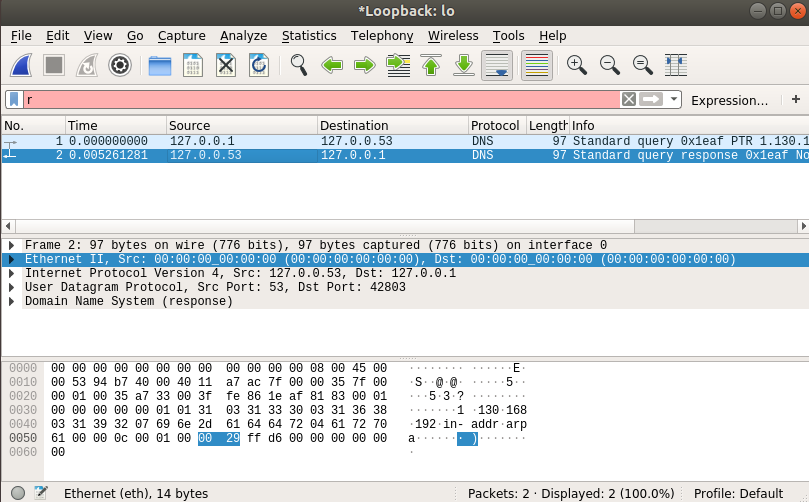The width and height of the screenshot is (809, 502).
Task: Open recent filter history dropdown
Action: click(x=673, y=99)
